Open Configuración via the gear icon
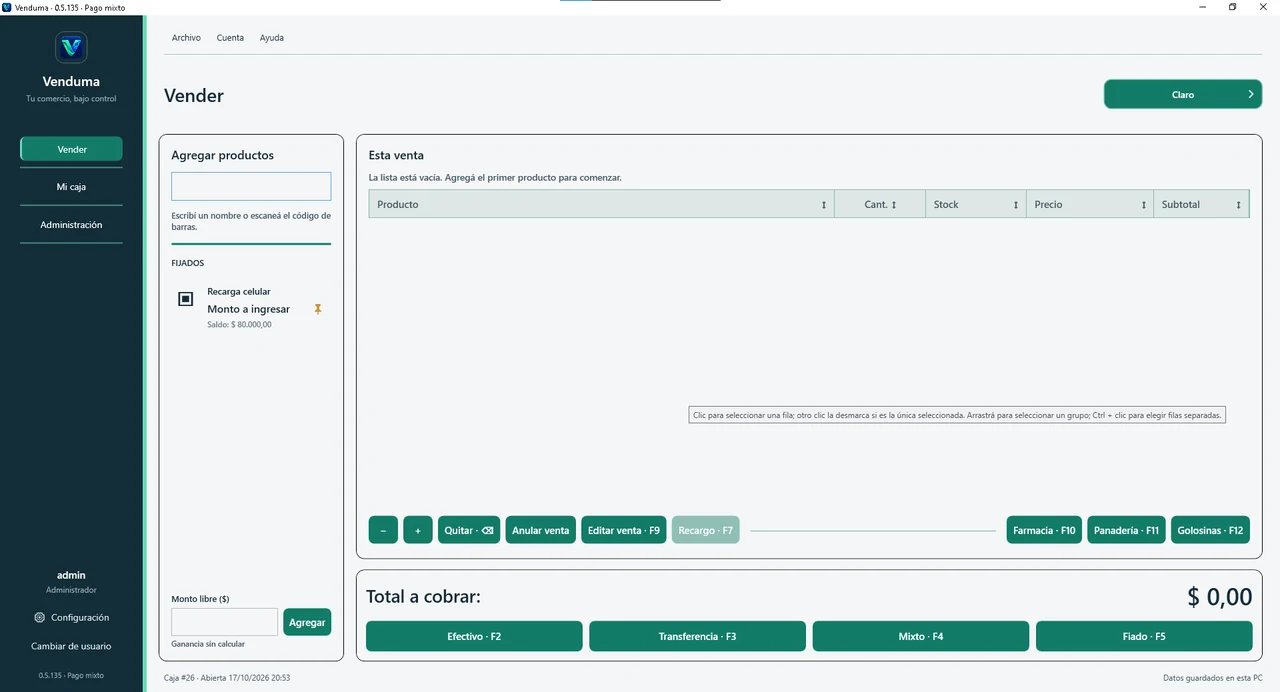This screenshot has width=1280, height=692. (x=40, y=618)
